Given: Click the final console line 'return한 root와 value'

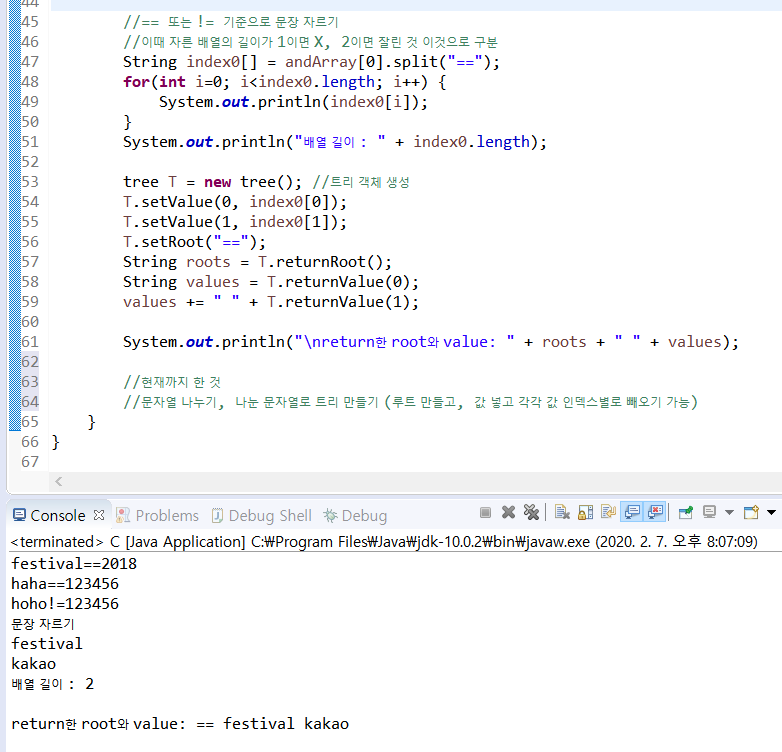Looking at the screenshot, I should [x=180, y=724].
